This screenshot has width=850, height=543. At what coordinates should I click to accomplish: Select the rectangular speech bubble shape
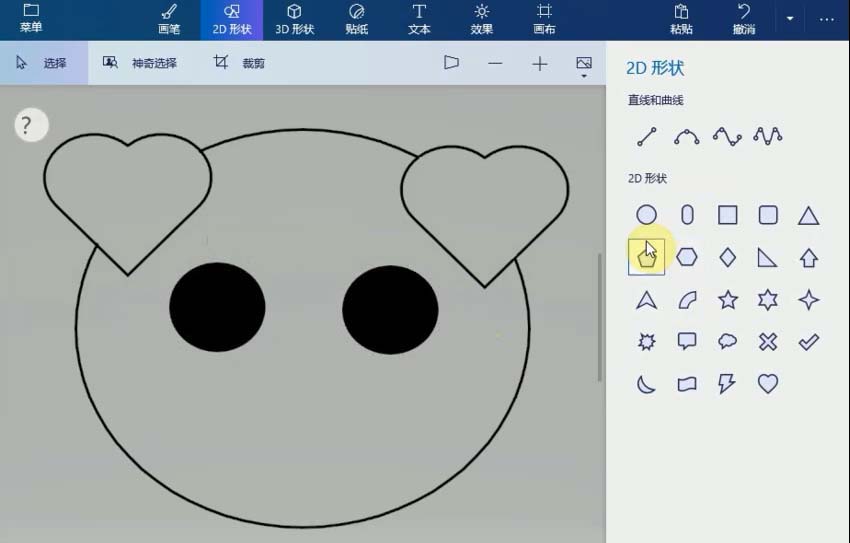tap(687, 341)
